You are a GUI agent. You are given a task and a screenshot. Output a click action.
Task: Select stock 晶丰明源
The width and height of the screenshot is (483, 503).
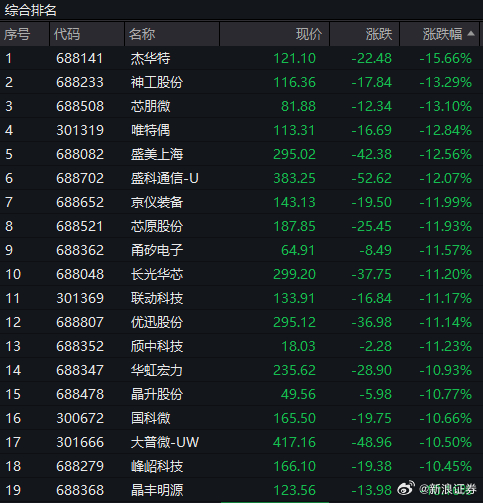(157, 490)
